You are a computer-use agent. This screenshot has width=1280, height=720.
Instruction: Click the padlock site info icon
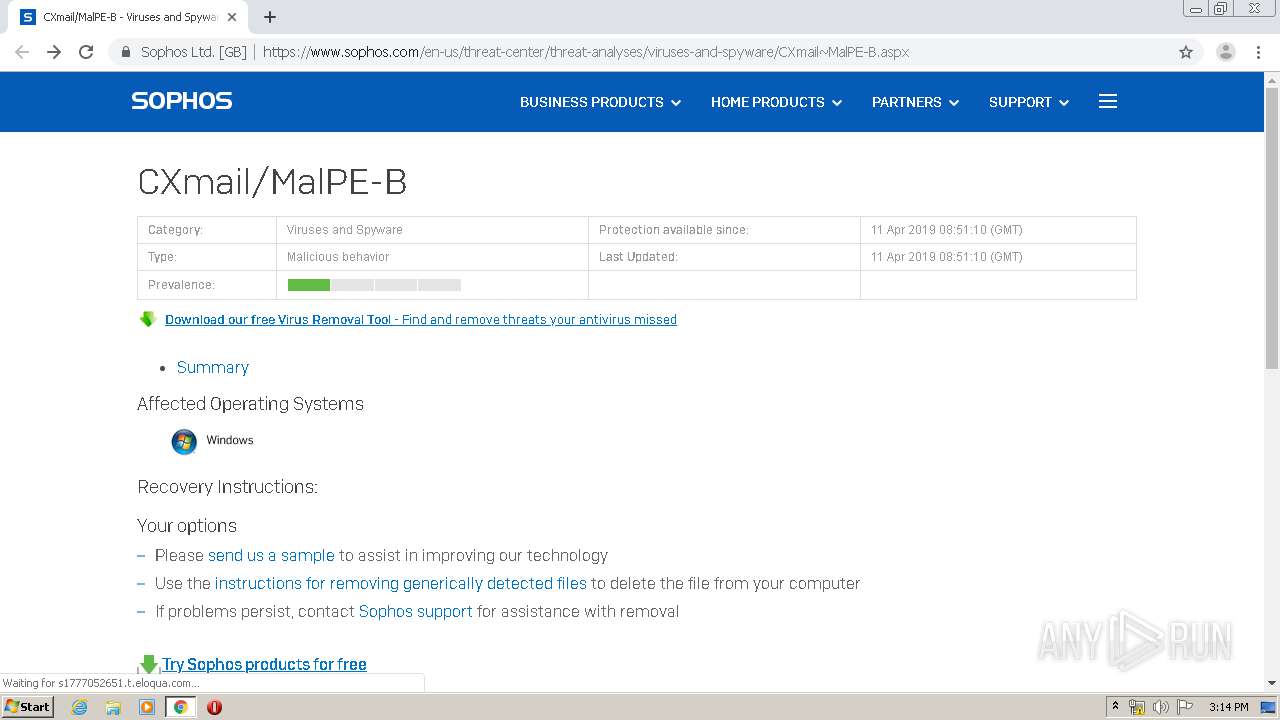coord(125,52)
